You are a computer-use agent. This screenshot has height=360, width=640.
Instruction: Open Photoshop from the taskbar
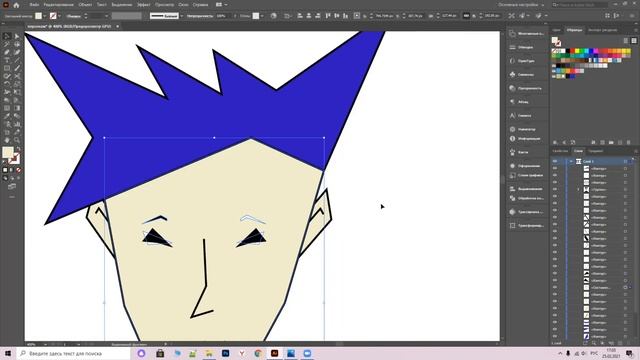[x=225, y=353]
